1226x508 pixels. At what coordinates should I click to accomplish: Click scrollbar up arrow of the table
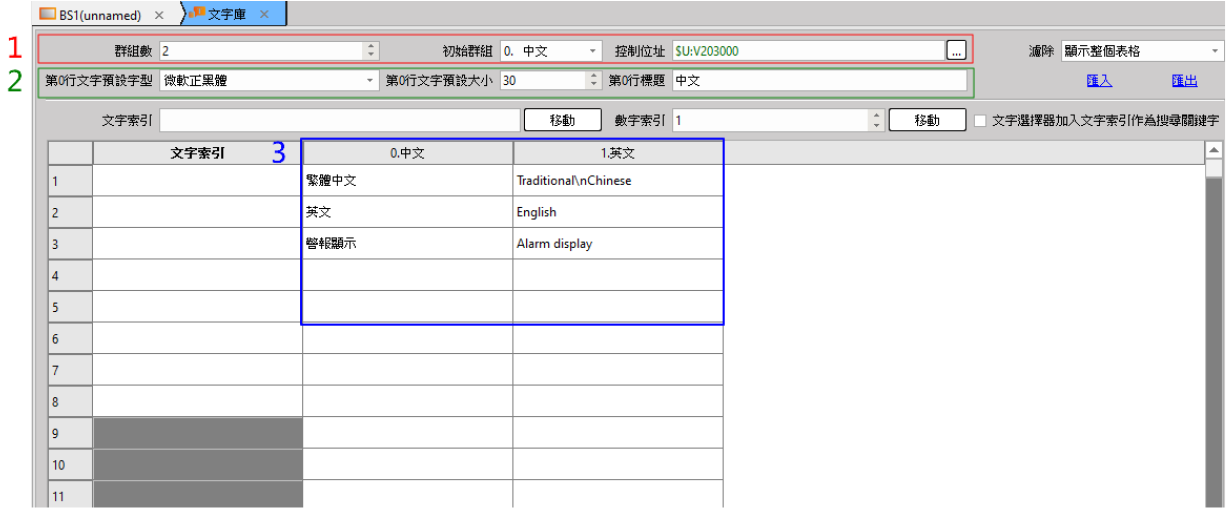click(x=1214, y=150)
